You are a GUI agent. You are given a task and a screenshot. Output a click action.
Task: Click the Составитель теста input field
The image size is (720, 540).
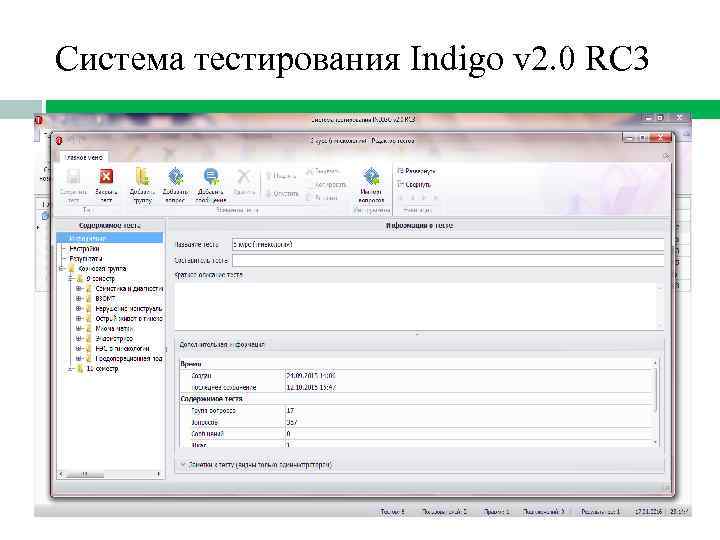[x=448, y=260]
